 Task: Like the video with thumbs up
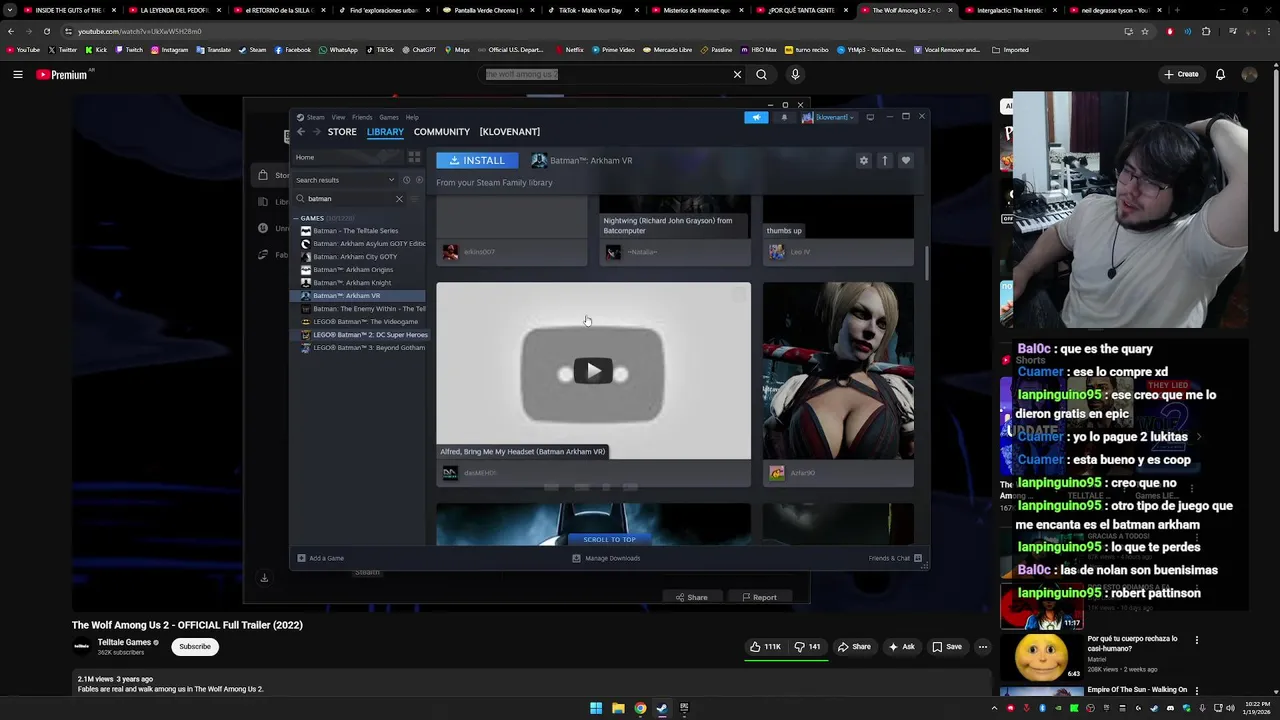click(766, 647)
